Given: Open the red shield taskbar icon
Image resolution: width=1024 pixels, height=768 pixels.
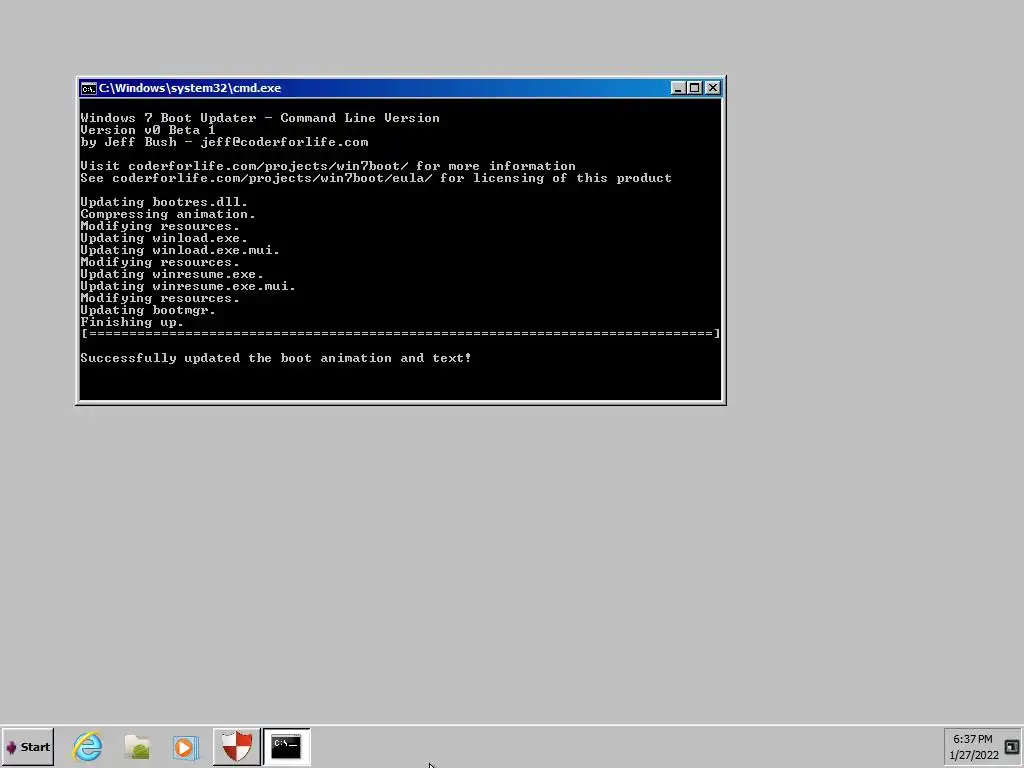Looking at the screenshot, I should click(x=236, y=746).
